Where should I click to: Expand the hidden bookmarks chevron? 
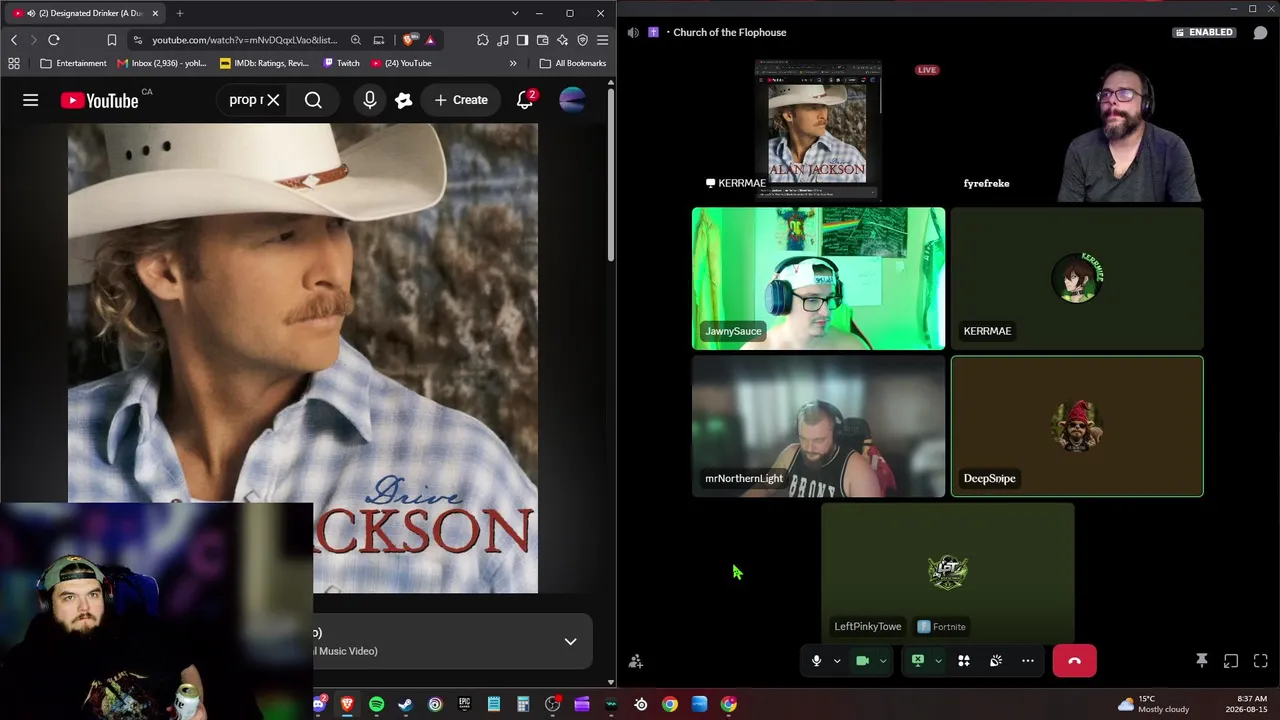point(513,63)
